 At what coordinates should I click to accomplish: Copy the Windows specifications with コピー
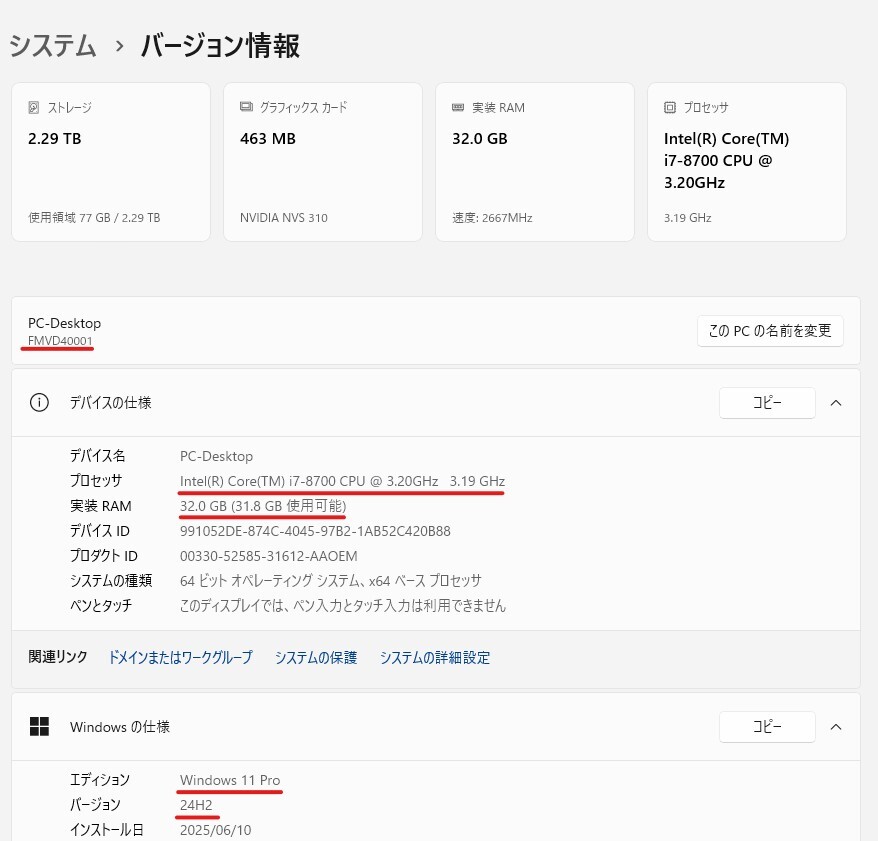(767, 727)
